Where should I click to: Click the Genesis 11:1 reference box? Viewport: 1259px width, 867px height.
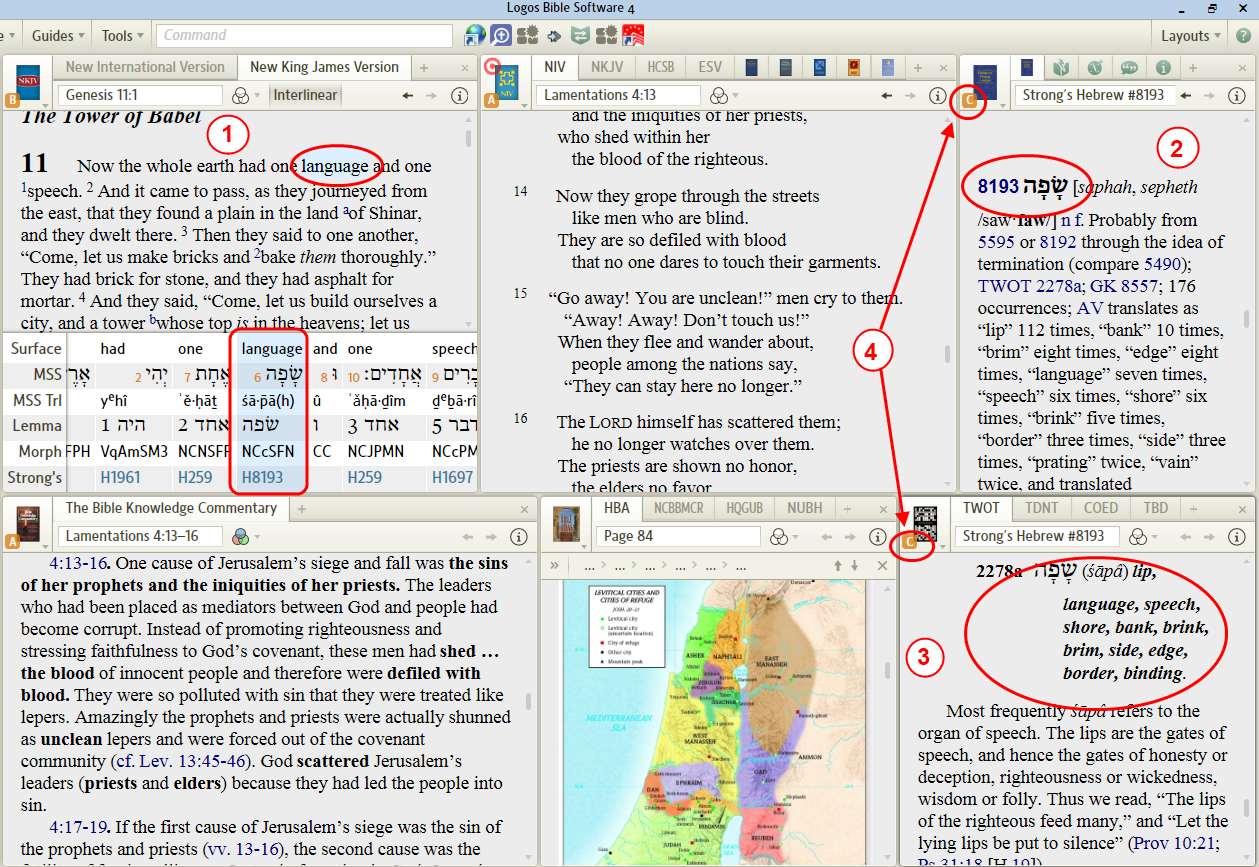[x=140, y=95]
